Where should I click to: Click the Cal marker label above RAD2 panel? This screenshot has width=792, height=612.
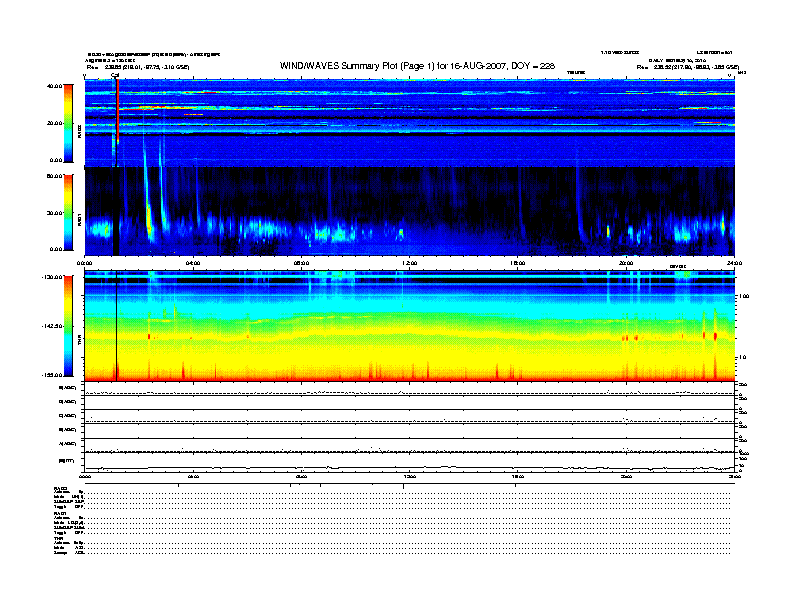115,75
